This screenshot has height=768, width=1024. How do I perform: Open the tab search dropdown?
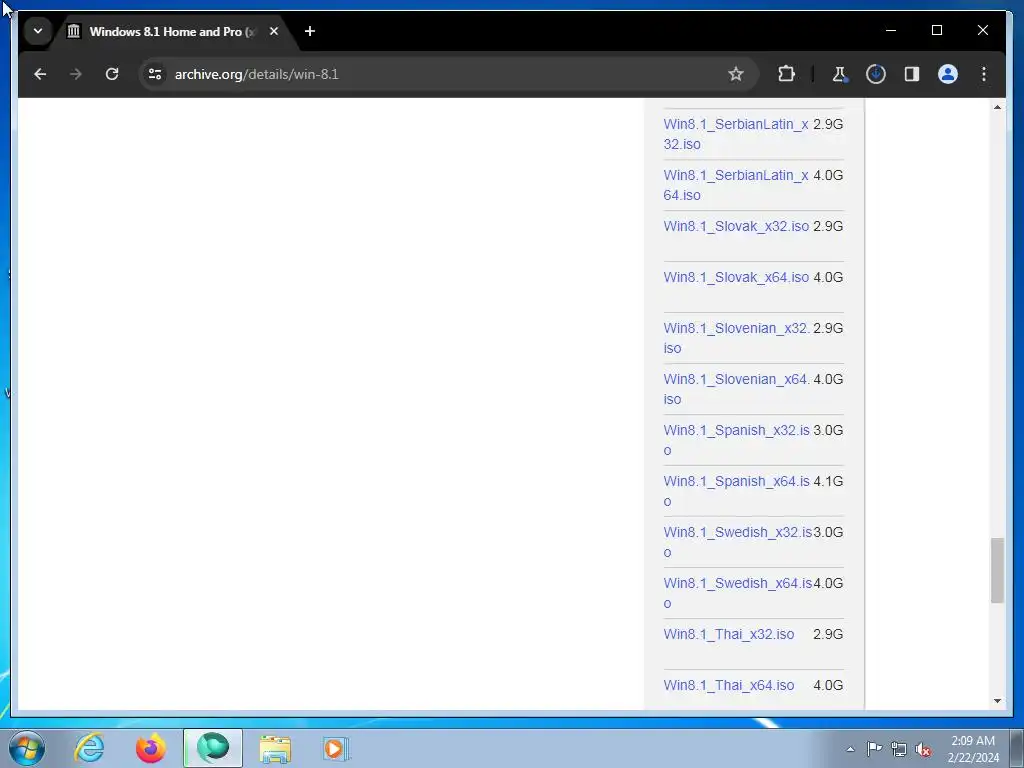pos(38,31)
